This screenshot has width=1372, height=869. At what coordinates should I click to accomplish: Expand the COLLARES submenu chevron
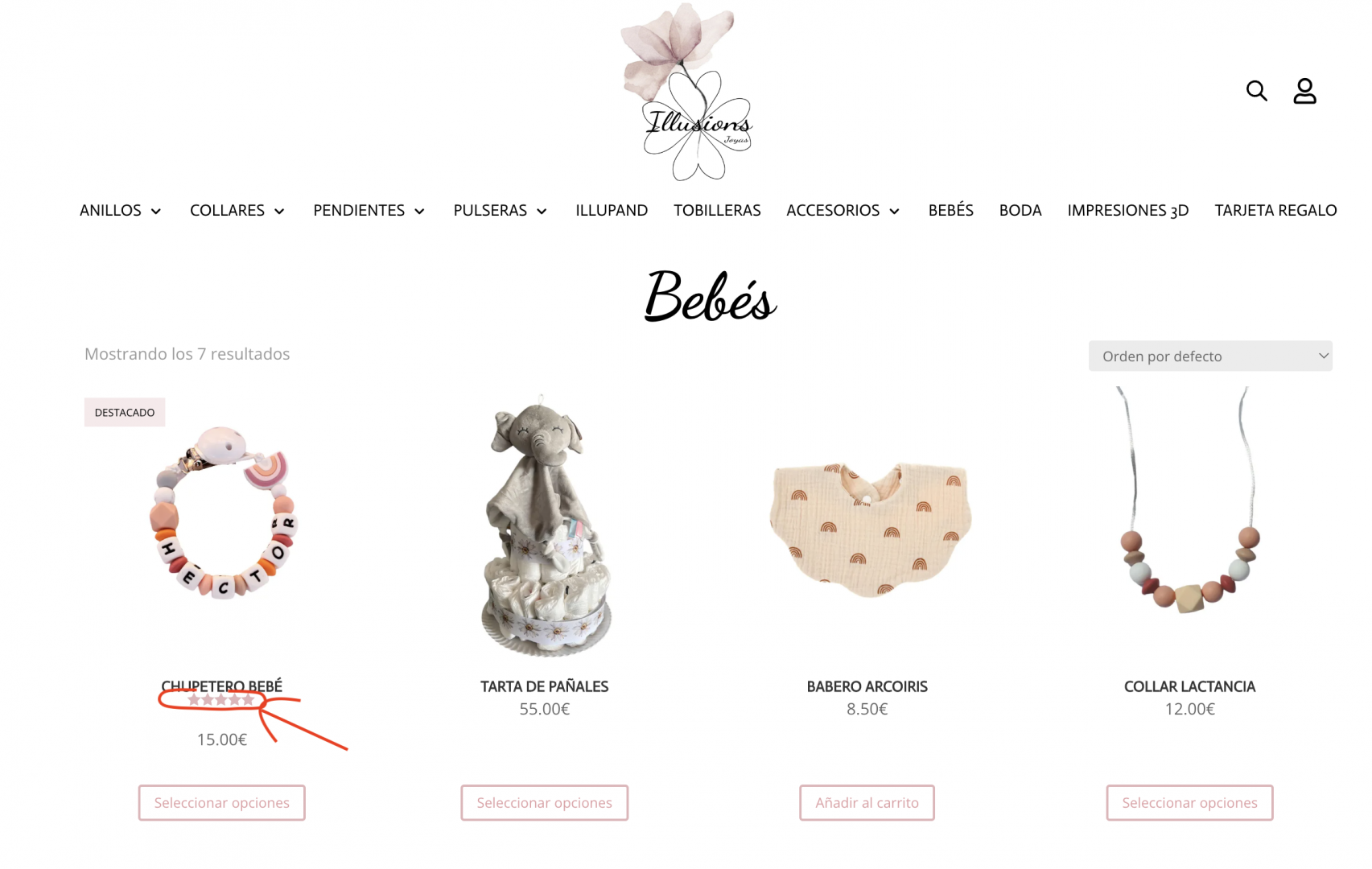click(279, 211)
